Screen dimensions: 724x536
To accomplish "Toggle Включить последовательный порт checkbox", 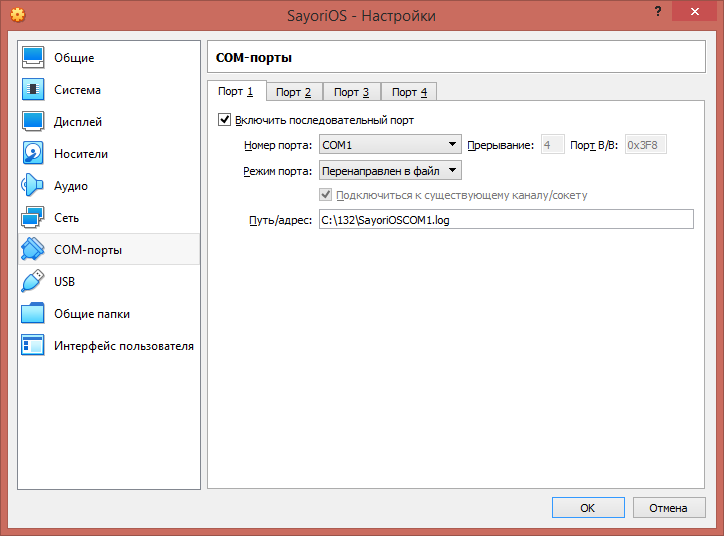I will (x=224, y=120).
